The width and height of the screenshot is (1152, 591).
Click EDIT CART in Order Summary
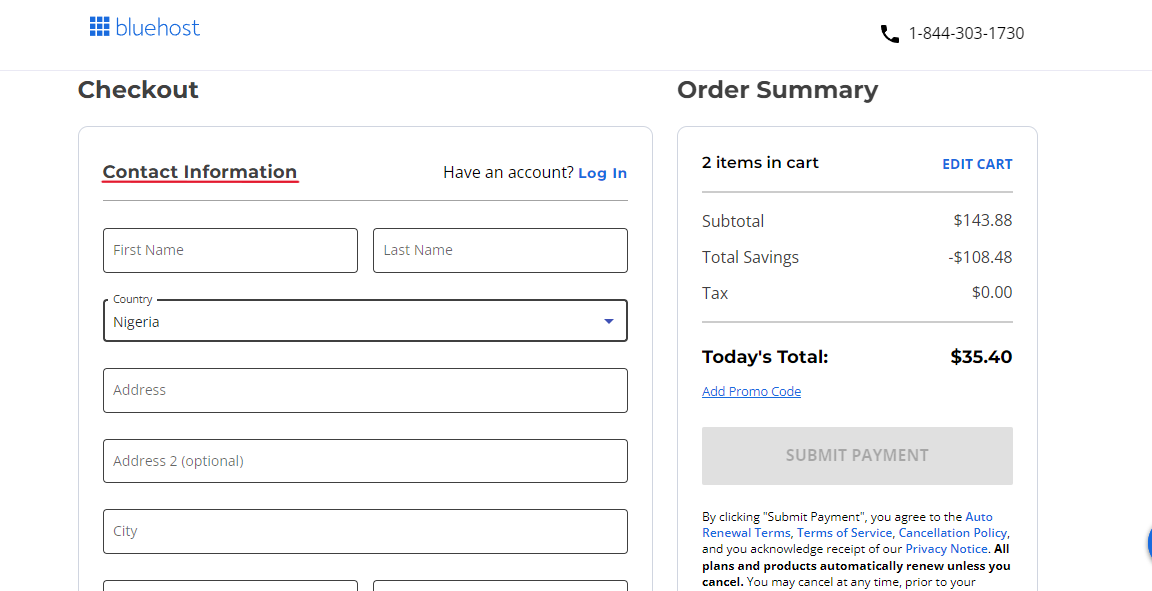(977, 164)
